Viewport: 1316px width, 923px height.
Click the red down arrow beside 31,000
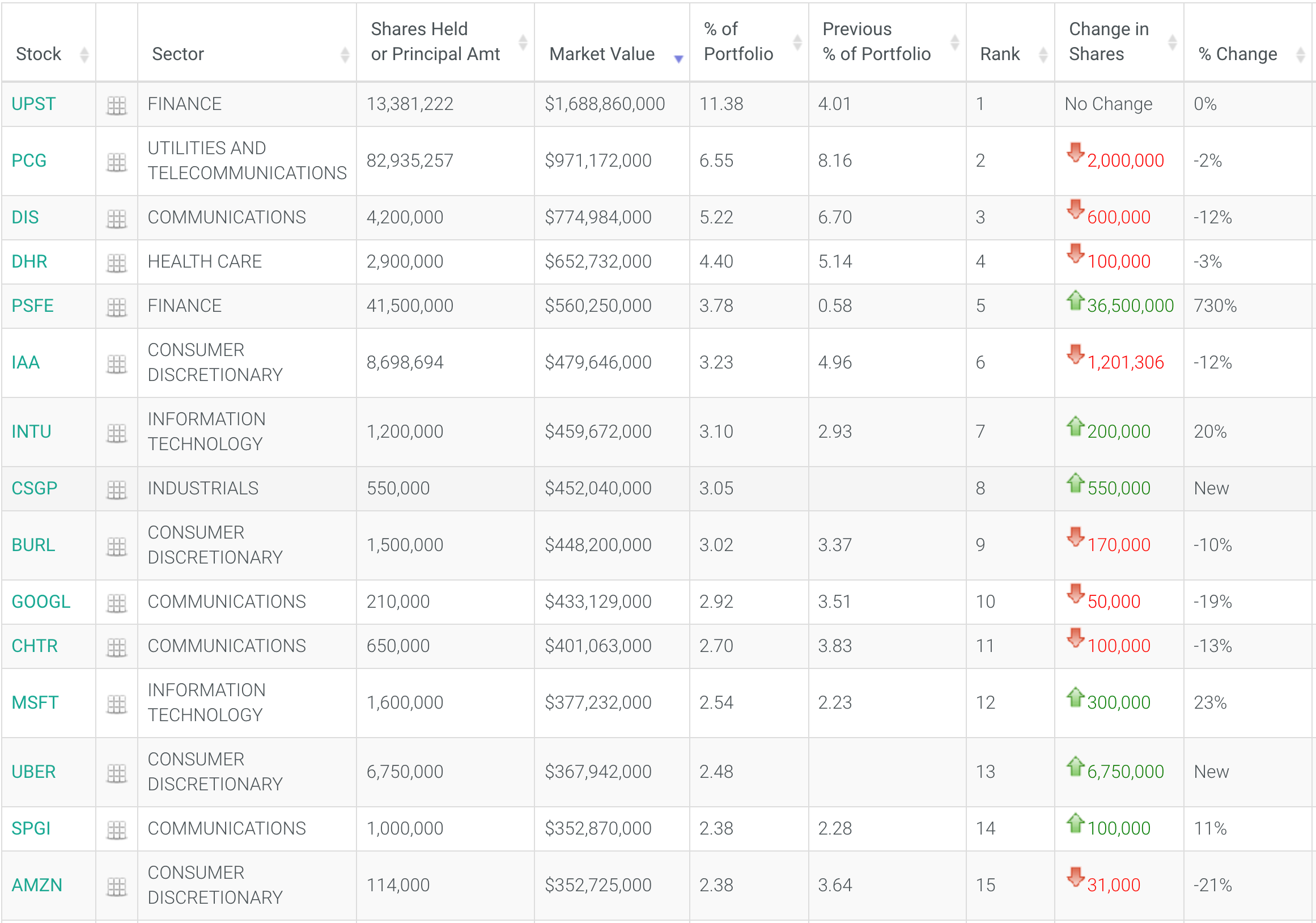click(x=1075, y=877)
